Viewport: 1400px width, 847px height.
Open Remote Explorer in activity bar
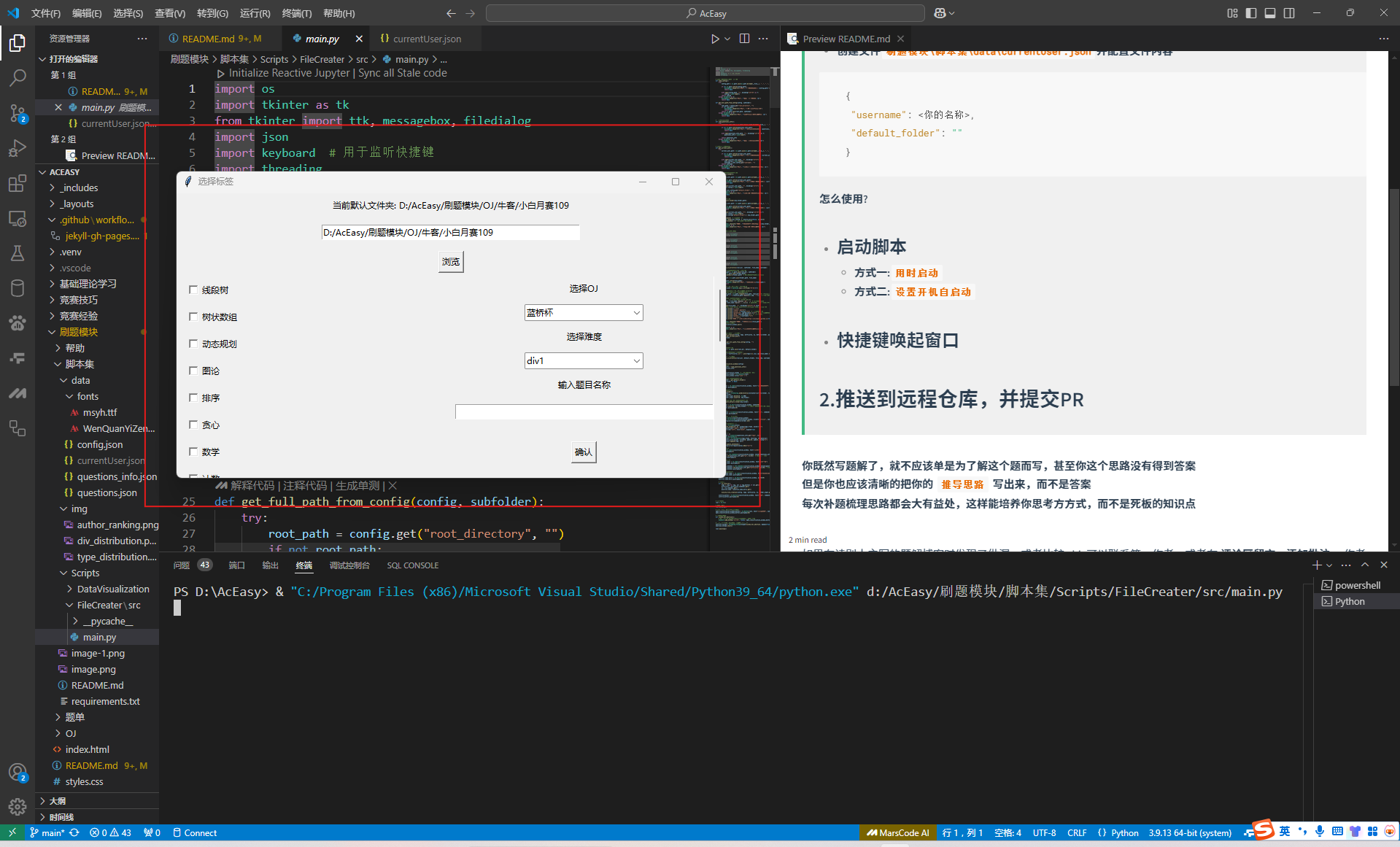[x=18, y=218]
